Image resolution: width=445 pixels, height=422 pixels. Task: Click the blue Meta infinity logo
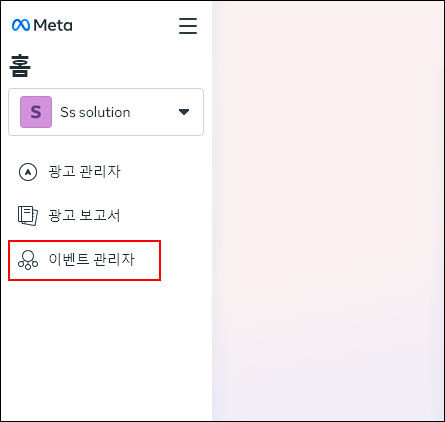coord(21,25)
